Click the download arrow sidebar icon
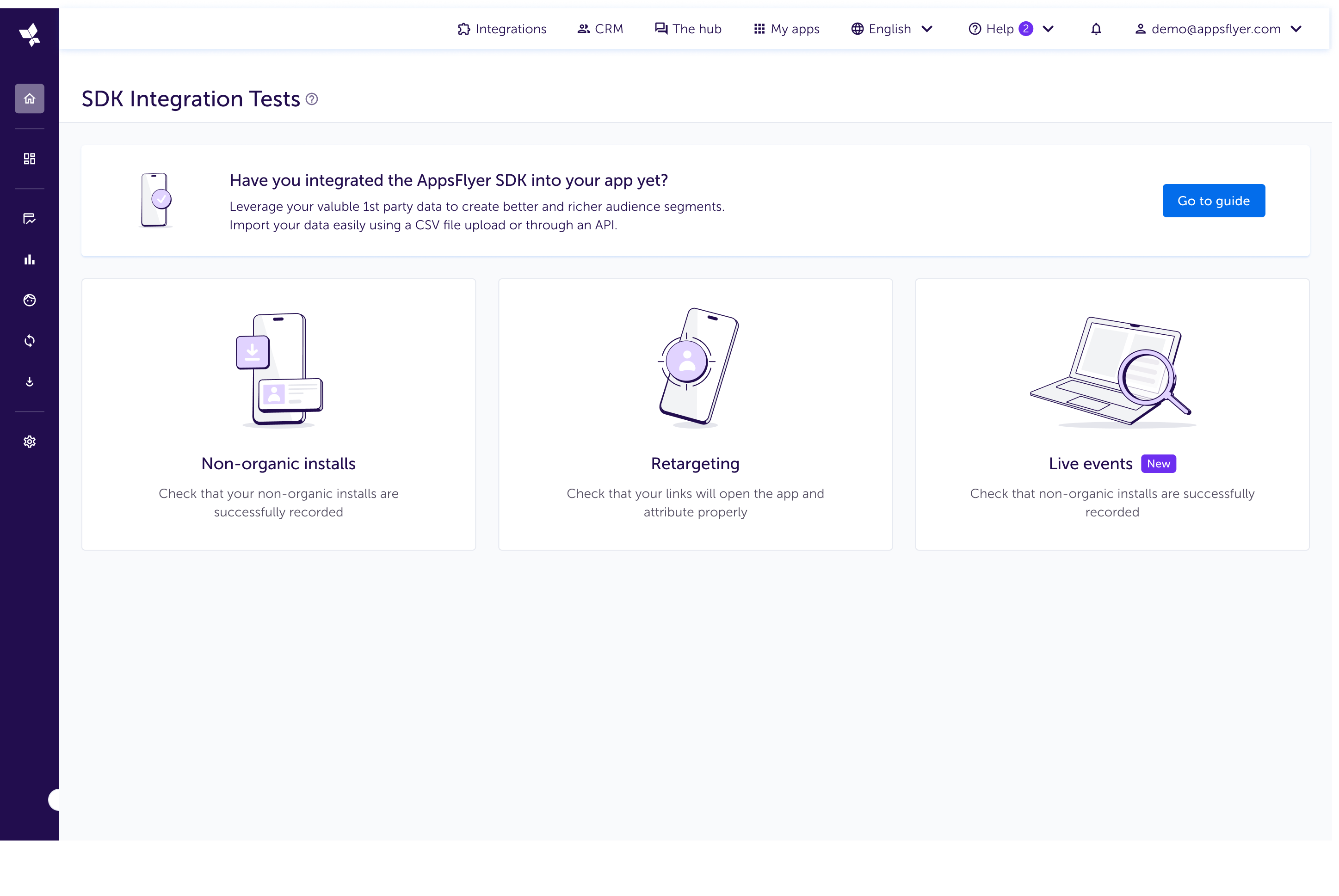 [30, 382]
